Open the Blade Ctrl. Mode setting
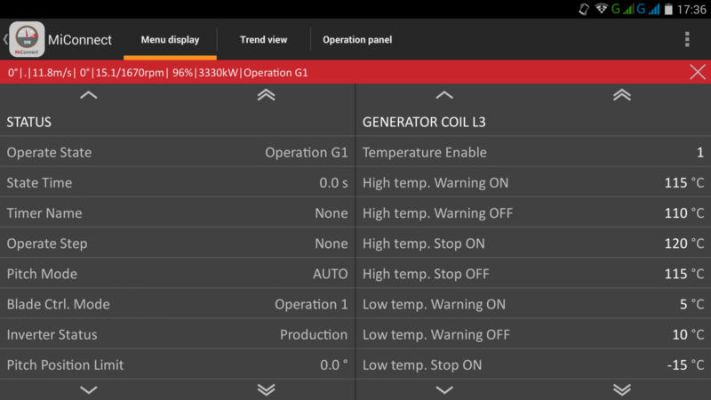Image resolution: width=711 pixels, height=400 pixels. 177,304
